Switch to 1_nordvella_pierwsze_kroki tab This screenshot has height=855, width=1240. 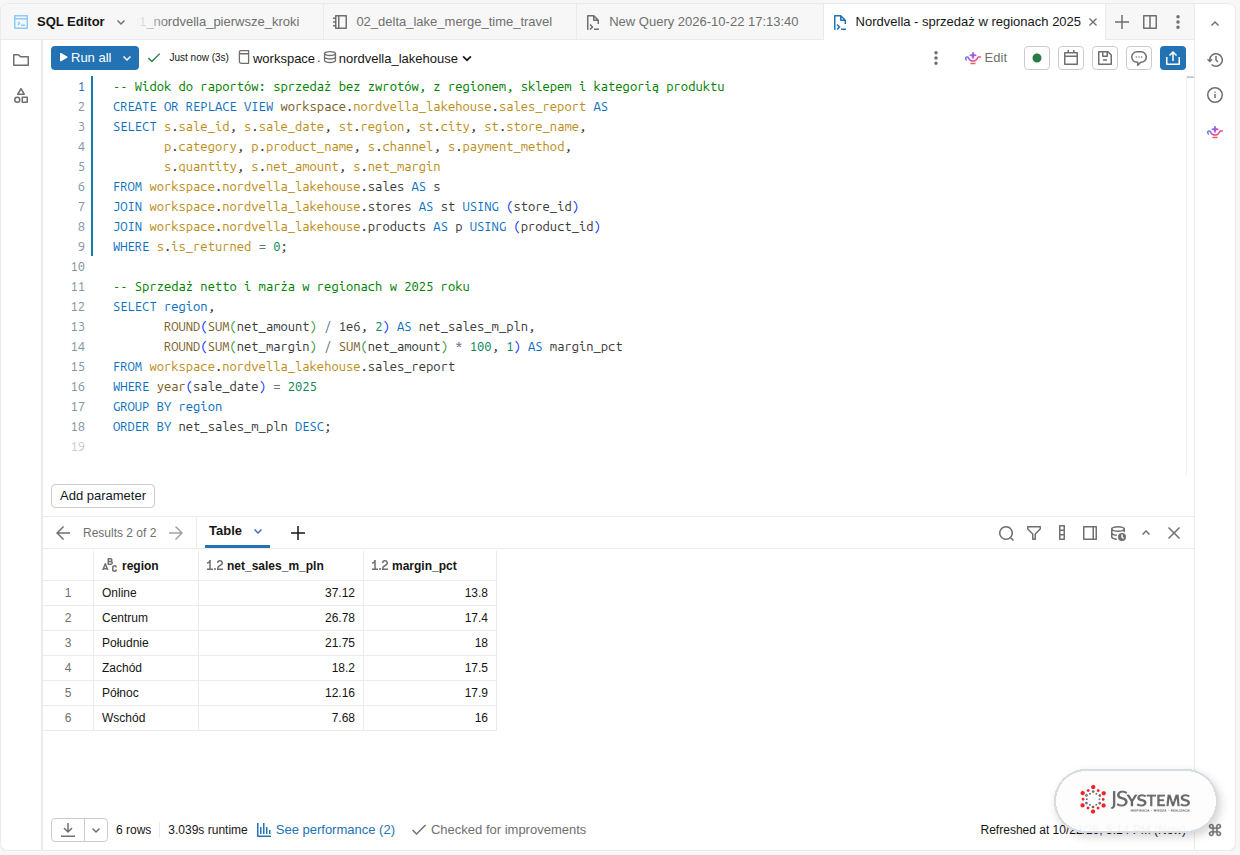tap(220, 22)
